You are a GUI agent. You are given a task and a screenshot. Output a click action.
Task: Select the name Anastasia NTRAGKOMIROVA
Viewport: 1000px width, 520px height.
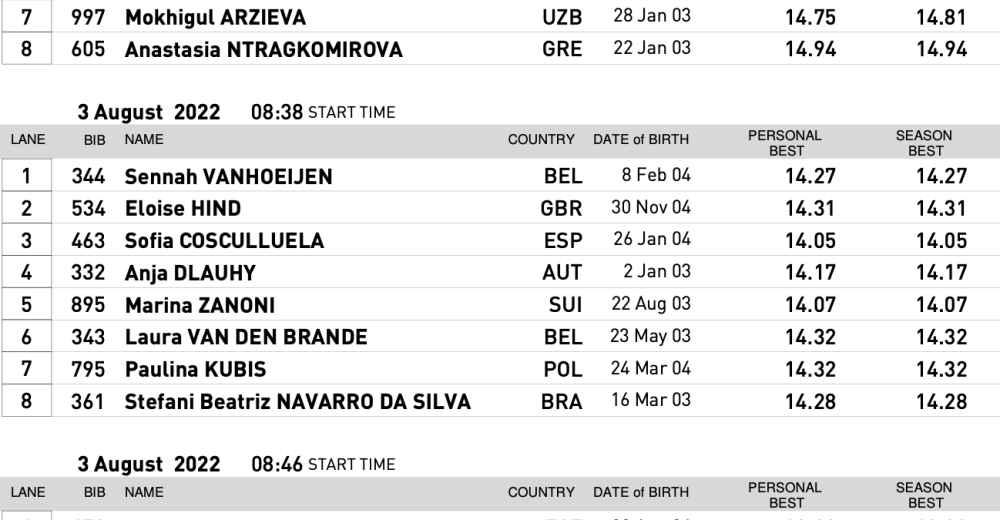tap(263, 49)
